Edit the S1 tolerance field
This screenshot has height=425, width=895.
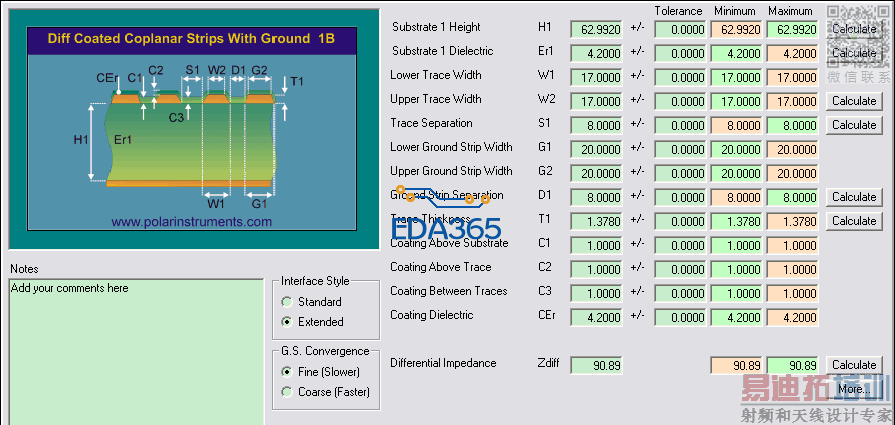click(x=680, y=126)
